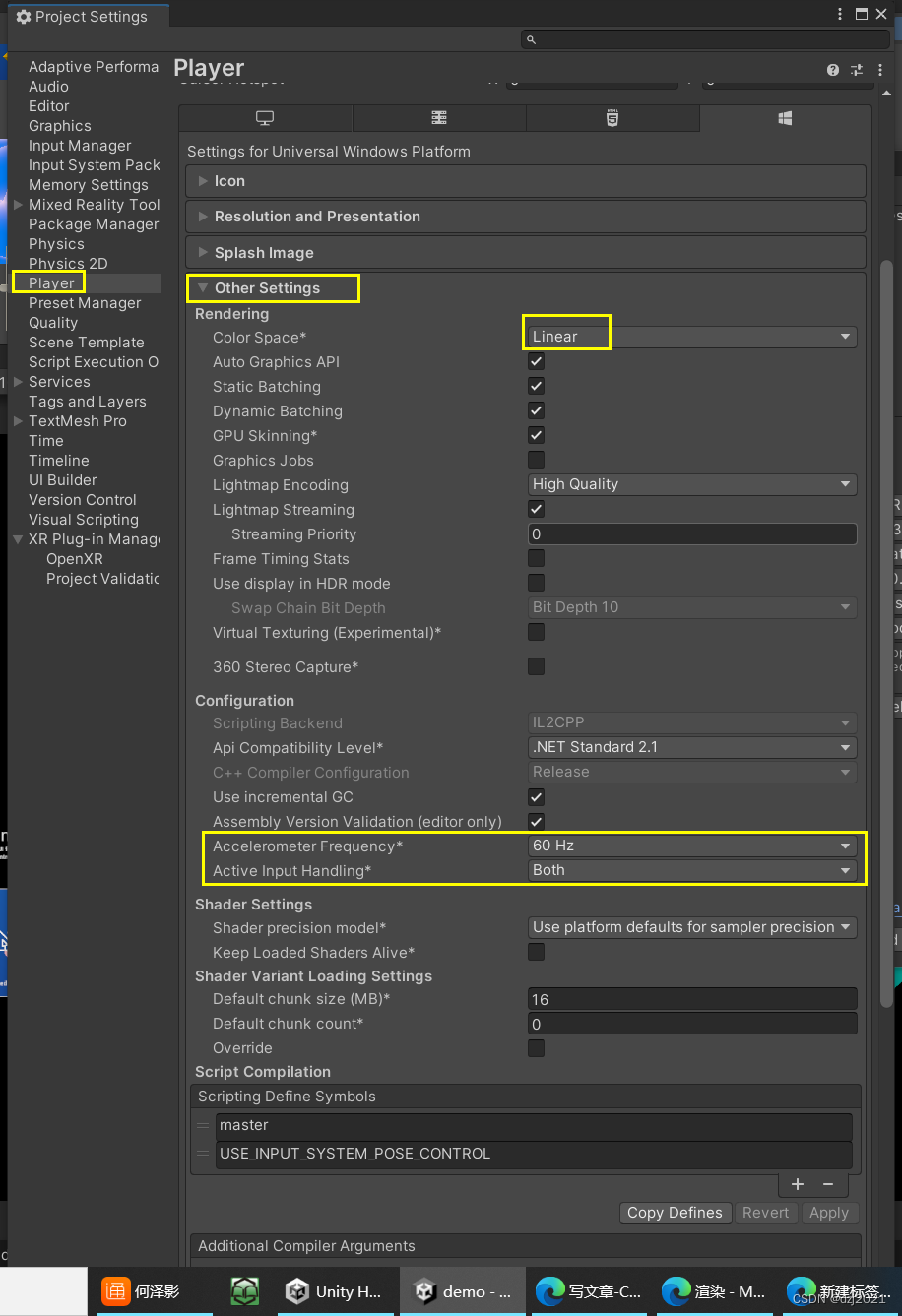This screenshot has height=1316, width=902.
Task: Expand Resolution and Presentation section
Action: [x=526, y=217]
